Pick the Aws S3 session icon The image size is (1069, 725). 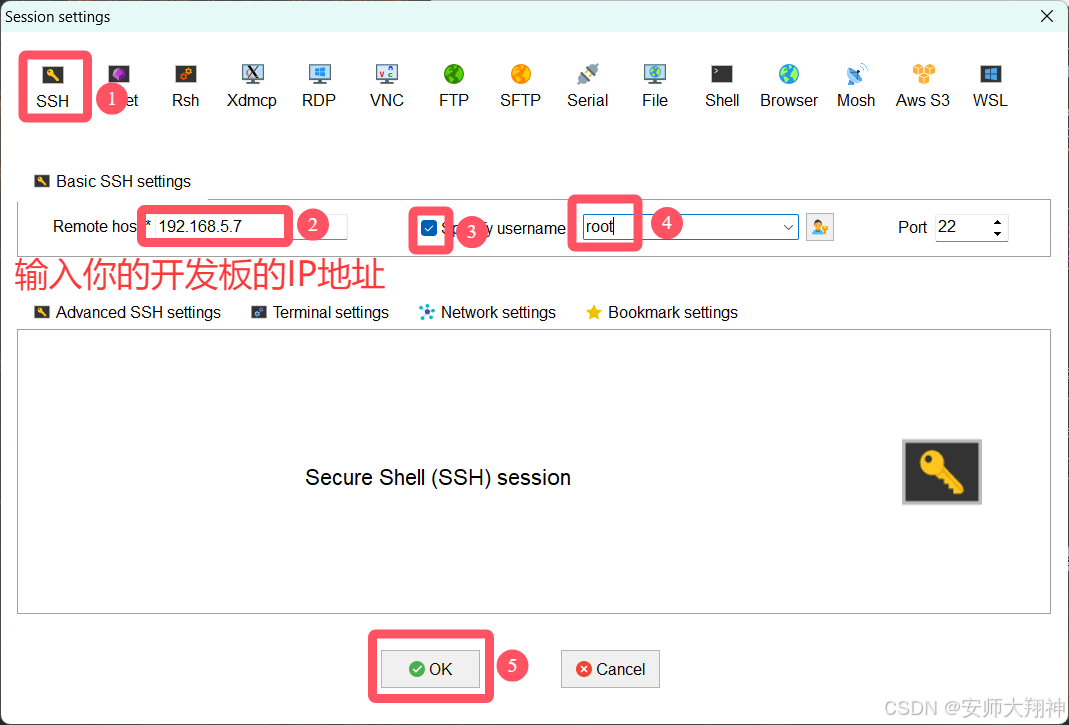point(922,87)
